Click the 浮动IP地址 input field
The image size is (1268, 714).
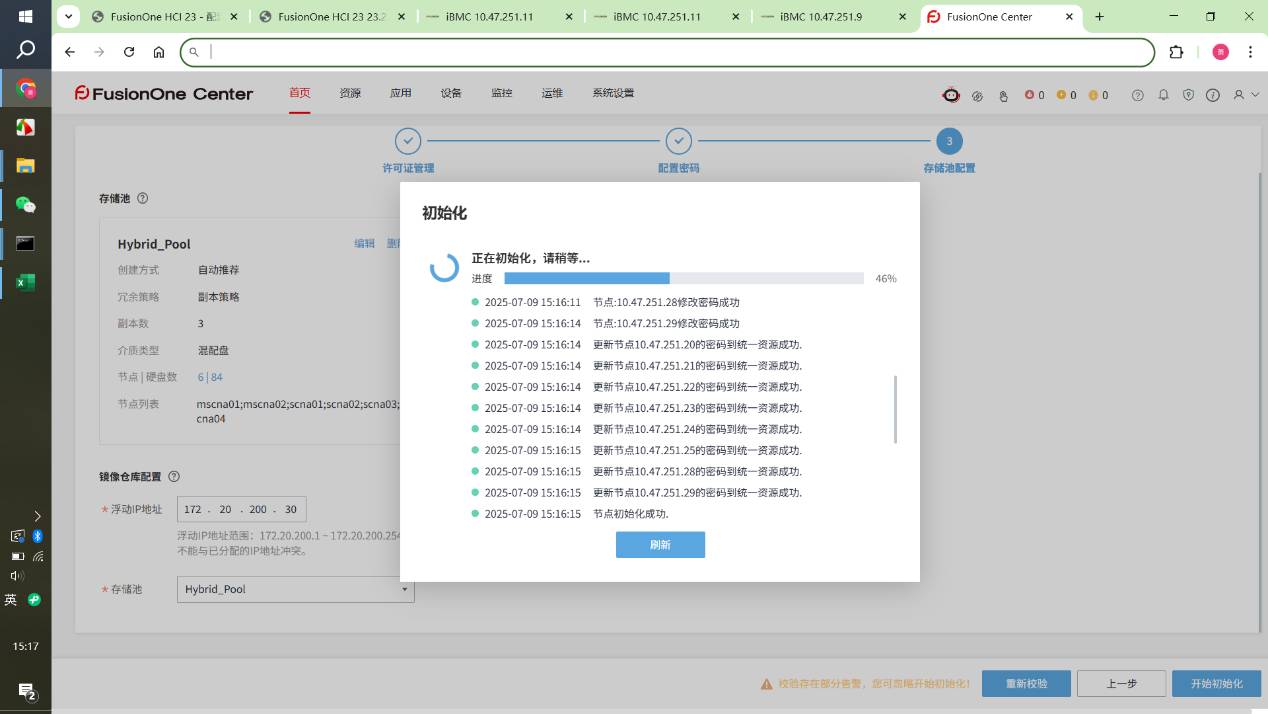click(242, 510)
